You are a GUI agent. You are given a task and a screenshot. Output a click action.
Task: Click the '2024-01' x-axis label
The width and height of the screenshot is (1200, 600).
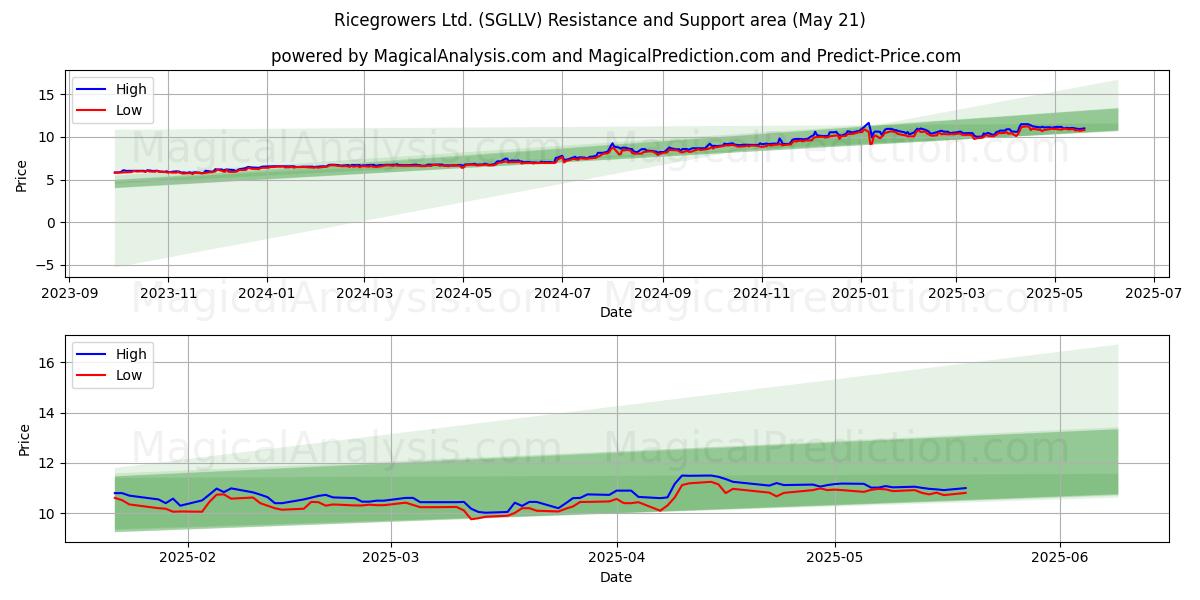(266, 292)
